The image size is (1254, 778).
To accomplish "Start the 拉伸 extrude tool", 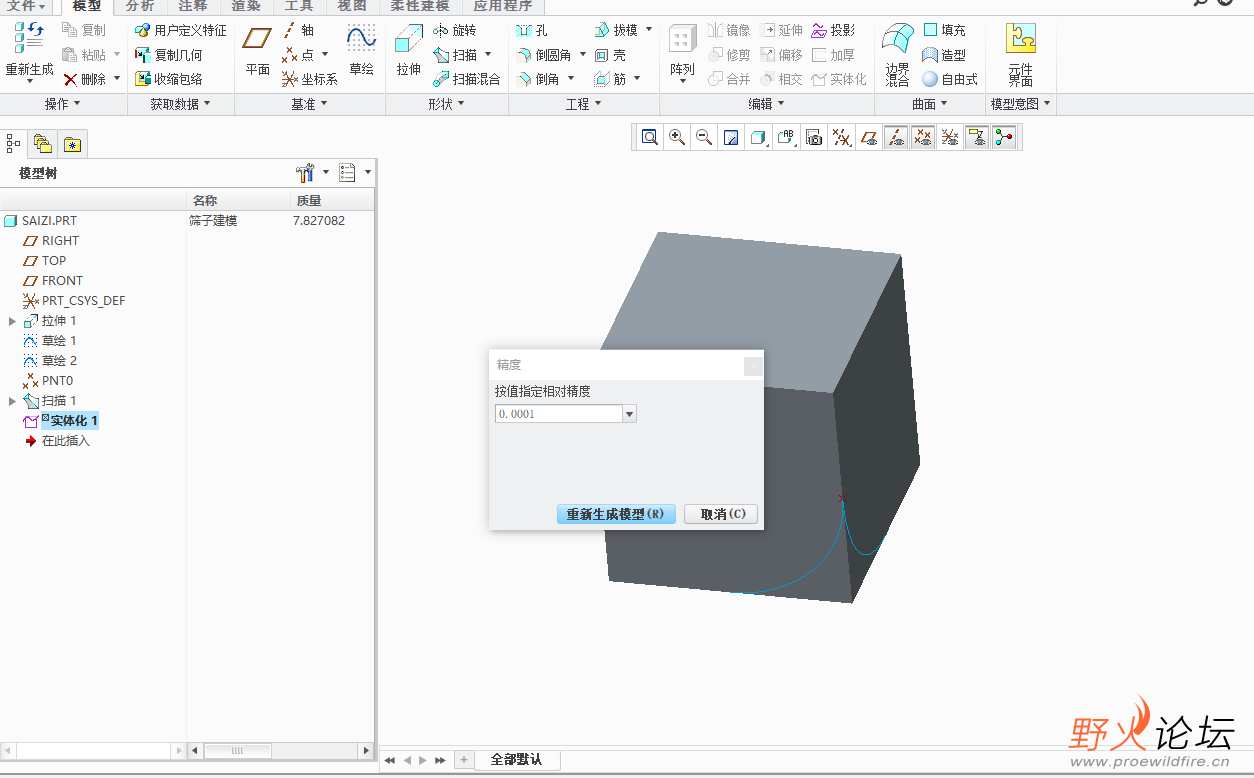I will tap(408, 50).
